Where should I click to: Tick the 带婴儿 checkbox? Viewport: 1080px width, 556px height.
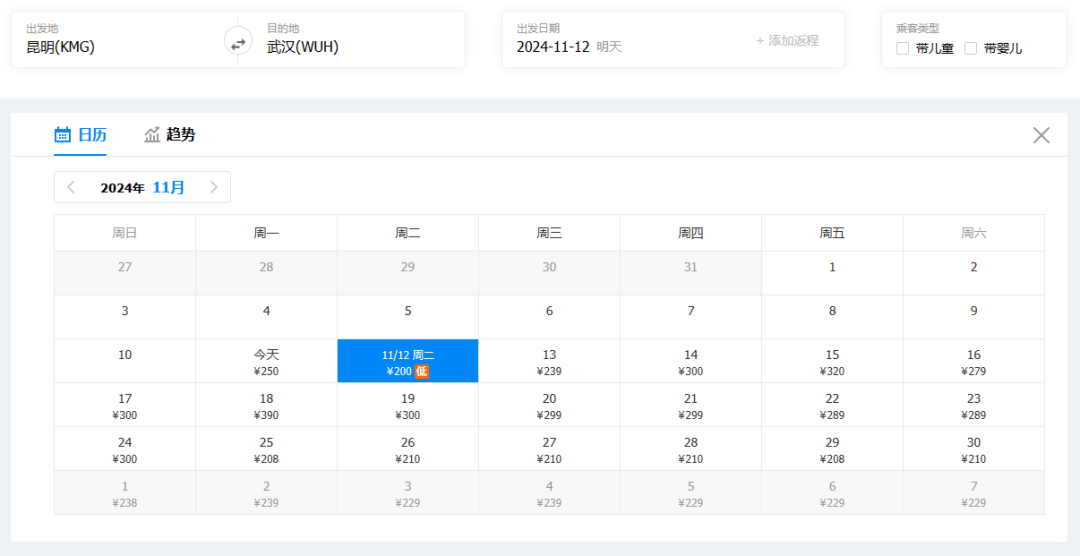[970, 48]
